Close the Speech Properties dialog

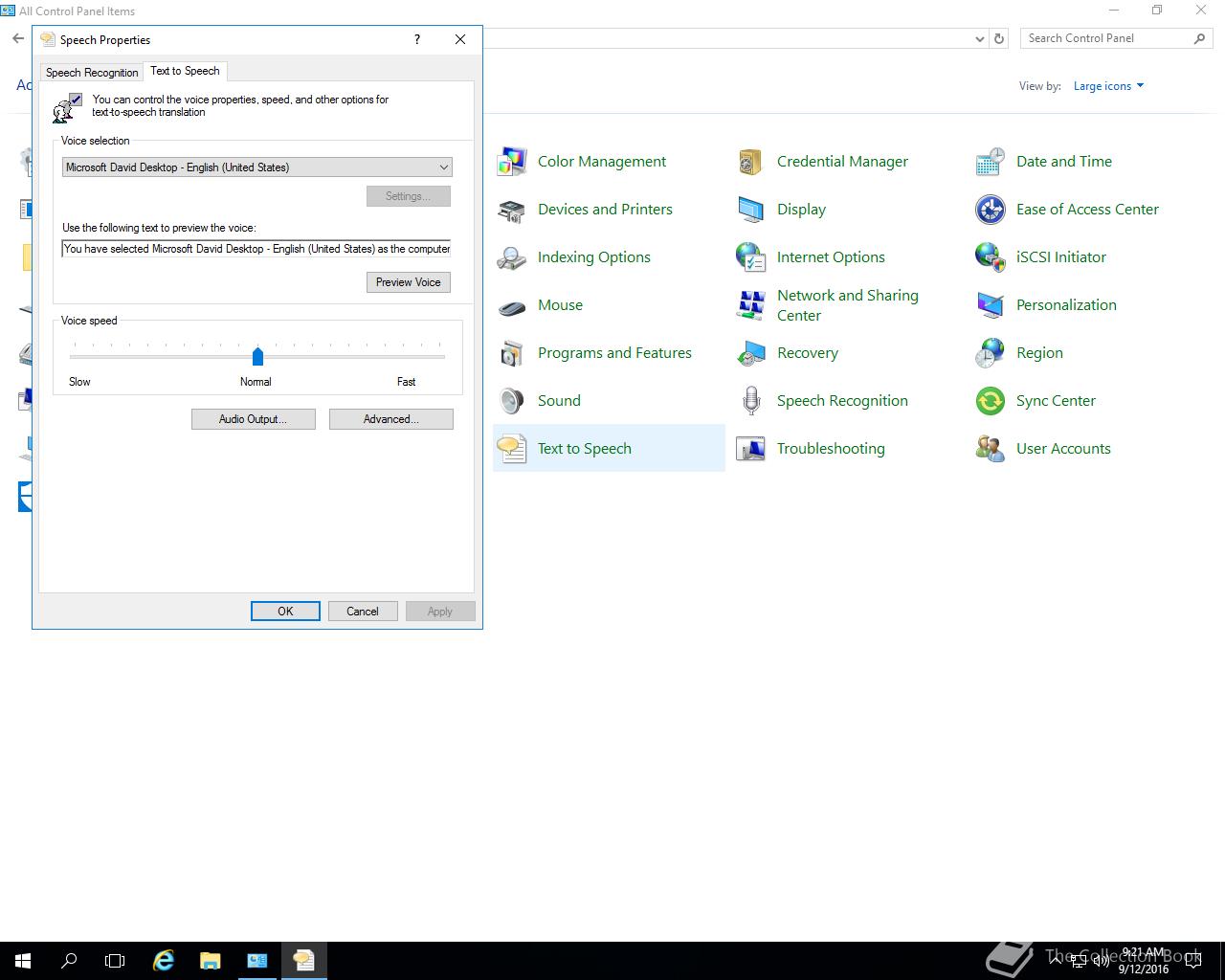[460, 39]
